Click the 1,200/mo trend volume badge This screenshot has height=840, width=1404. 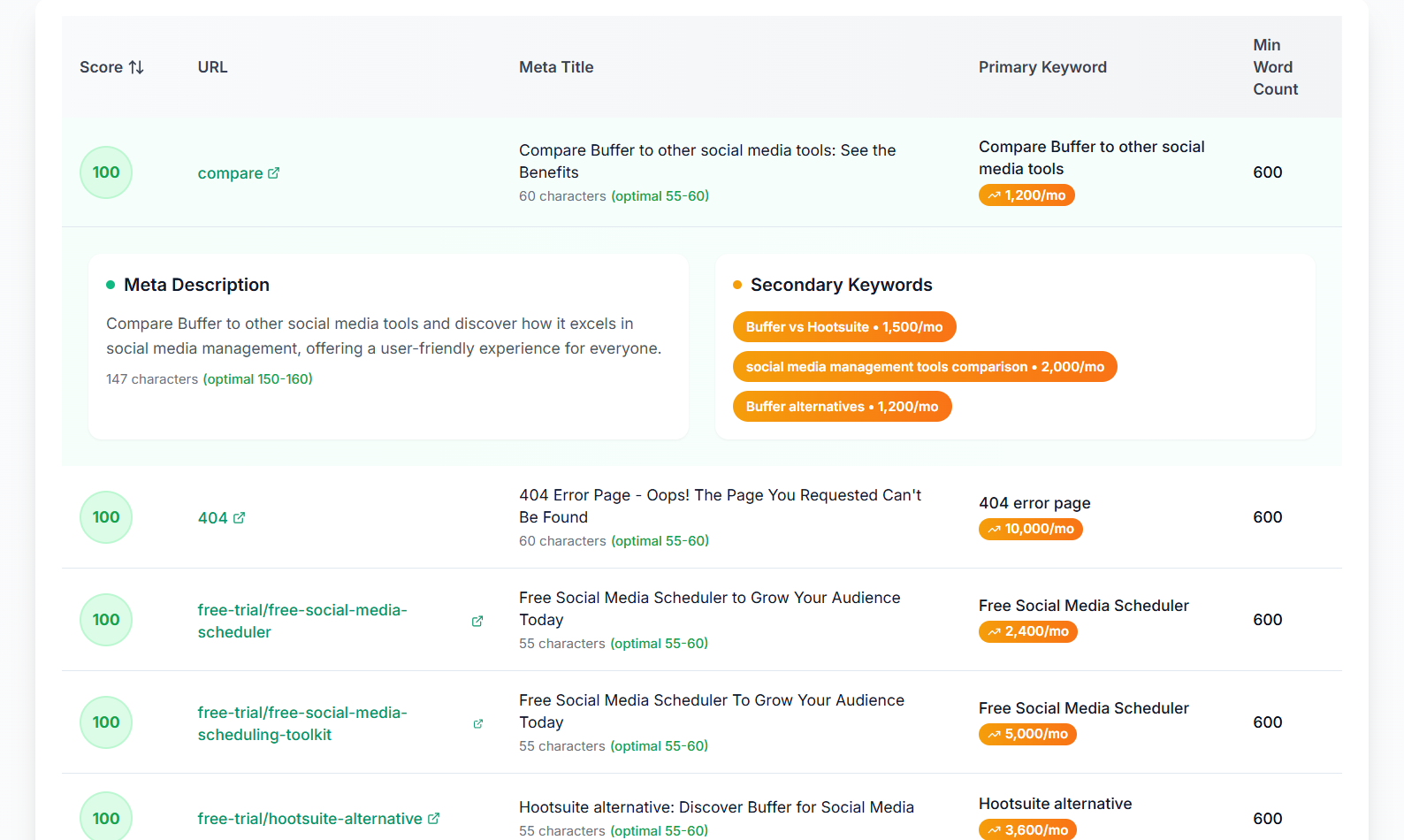coord(1026,195)
